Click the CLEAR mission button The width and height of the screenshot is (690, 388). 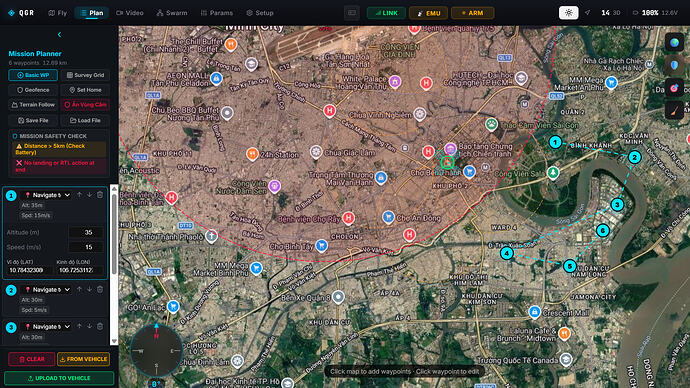click(x=32, y=359)
